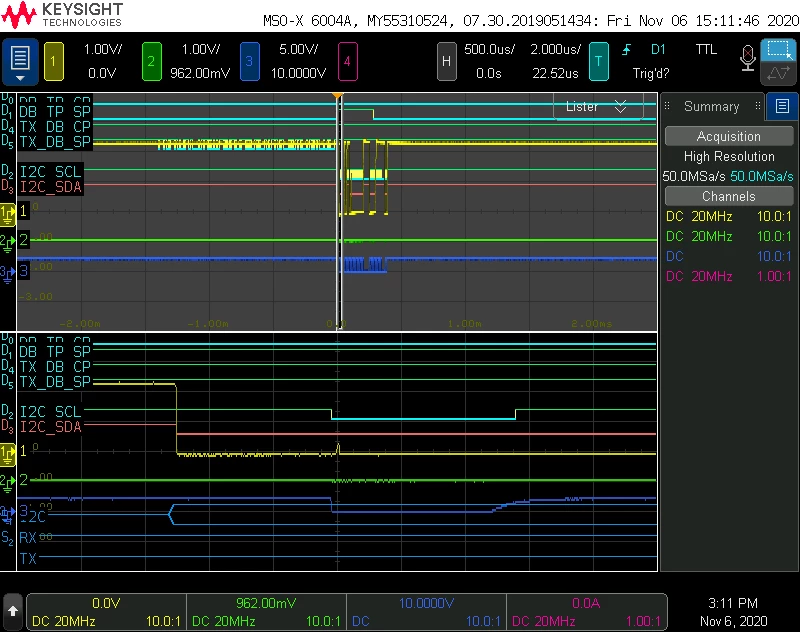Image resolution: width=800 pixels, height=632 pixels.
Task: Click the Channels button in sidebar
Action: coord(729,196)
